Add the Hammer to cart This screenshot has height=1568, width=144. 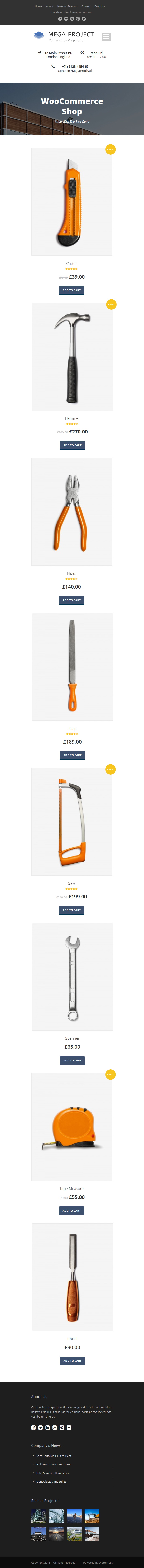pyautogui.click(x=72, y=445)
